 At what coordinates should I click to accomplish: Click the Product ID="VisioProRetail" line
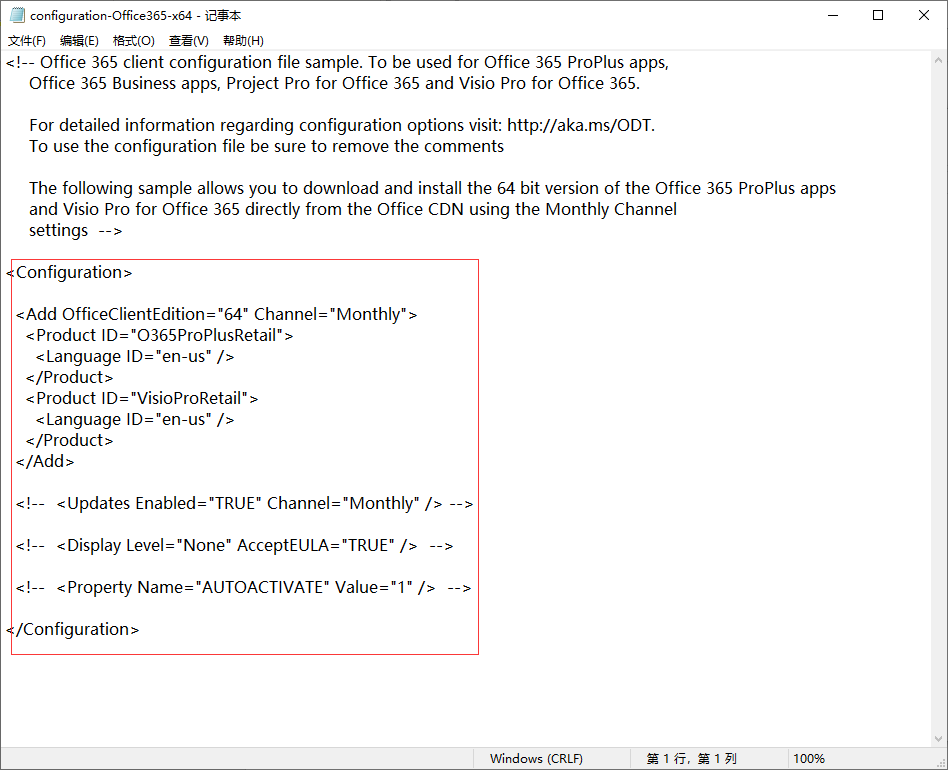pyautogui.click(x=141, y=398)
